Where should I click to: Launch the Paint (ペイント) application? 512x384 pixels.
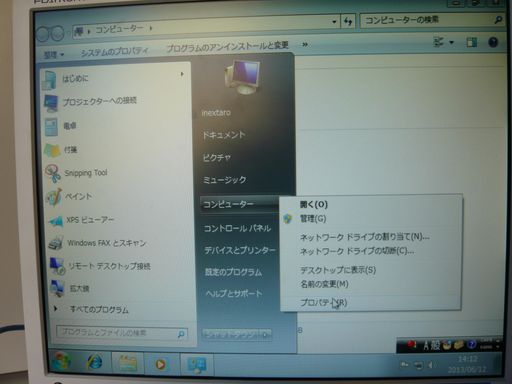pos(69,197)
